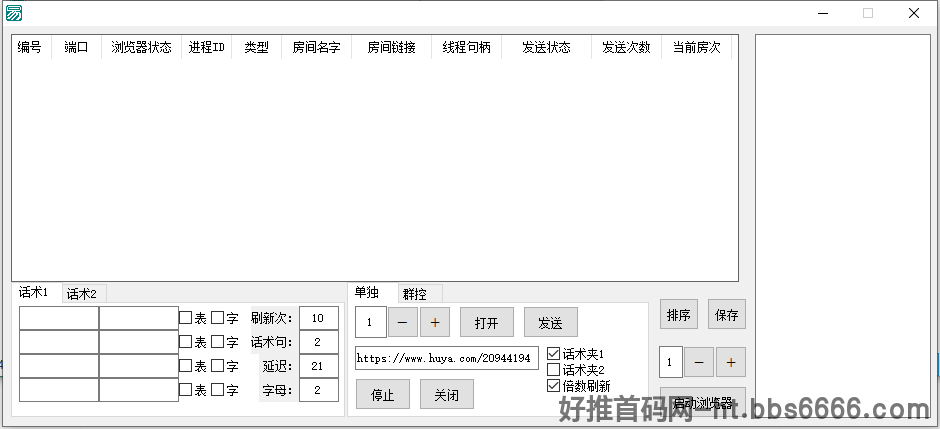Image resolution: width=940 pixels, height=429 pixels.
Task: Check the 表 box in the 延迟 row
Action: tap(186, 365)
